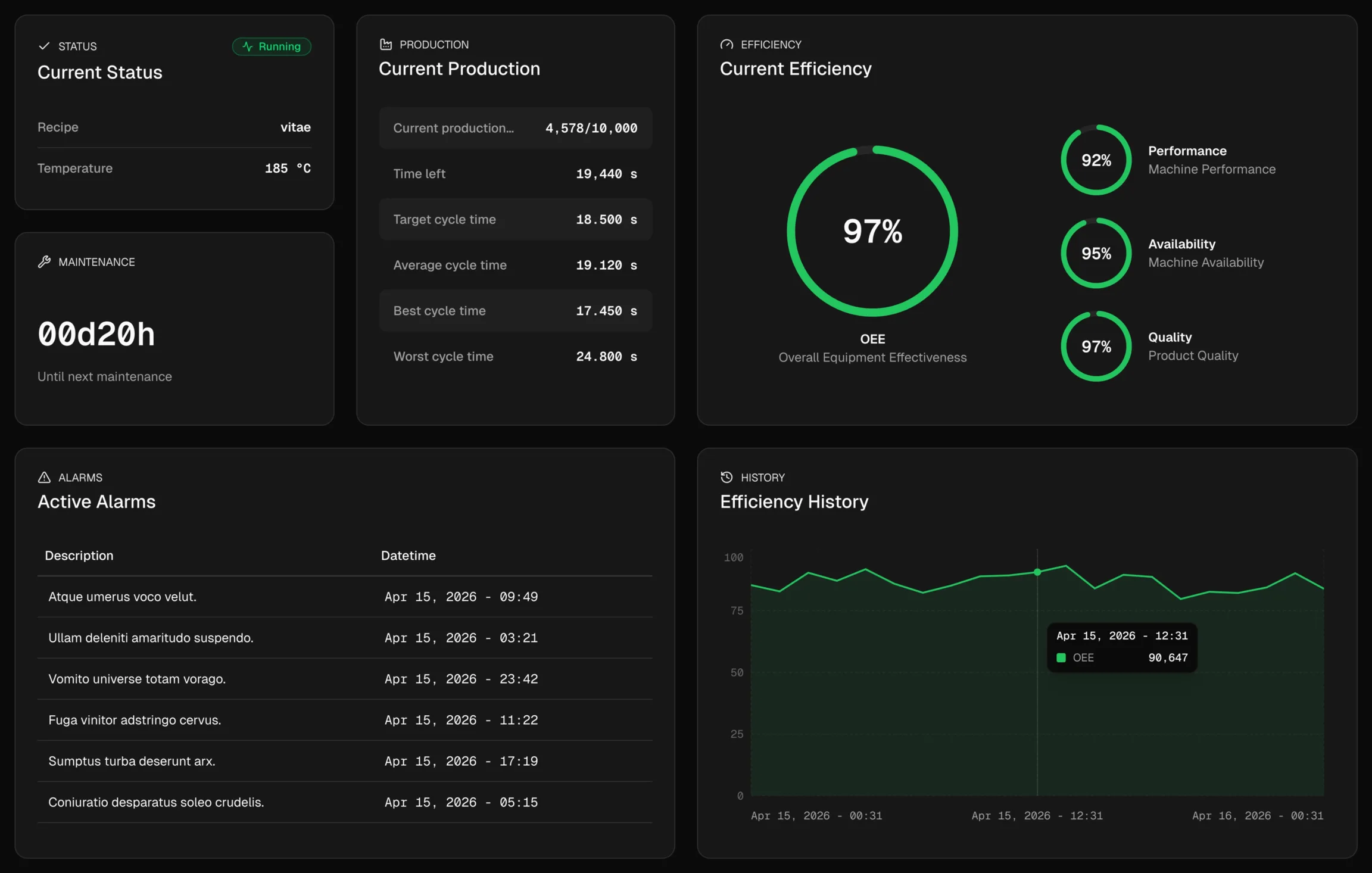Click the 97% Quality ring gauge
1372x873 pixels.
pyautogui.click(x=1096, y=346)
